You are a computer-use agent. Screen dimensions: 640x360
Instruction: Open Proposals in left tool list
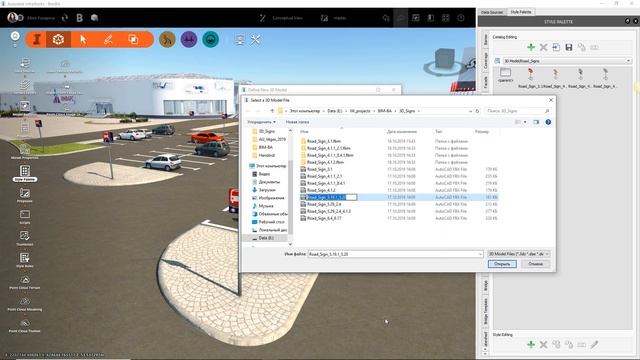click(x=24, y=195)
